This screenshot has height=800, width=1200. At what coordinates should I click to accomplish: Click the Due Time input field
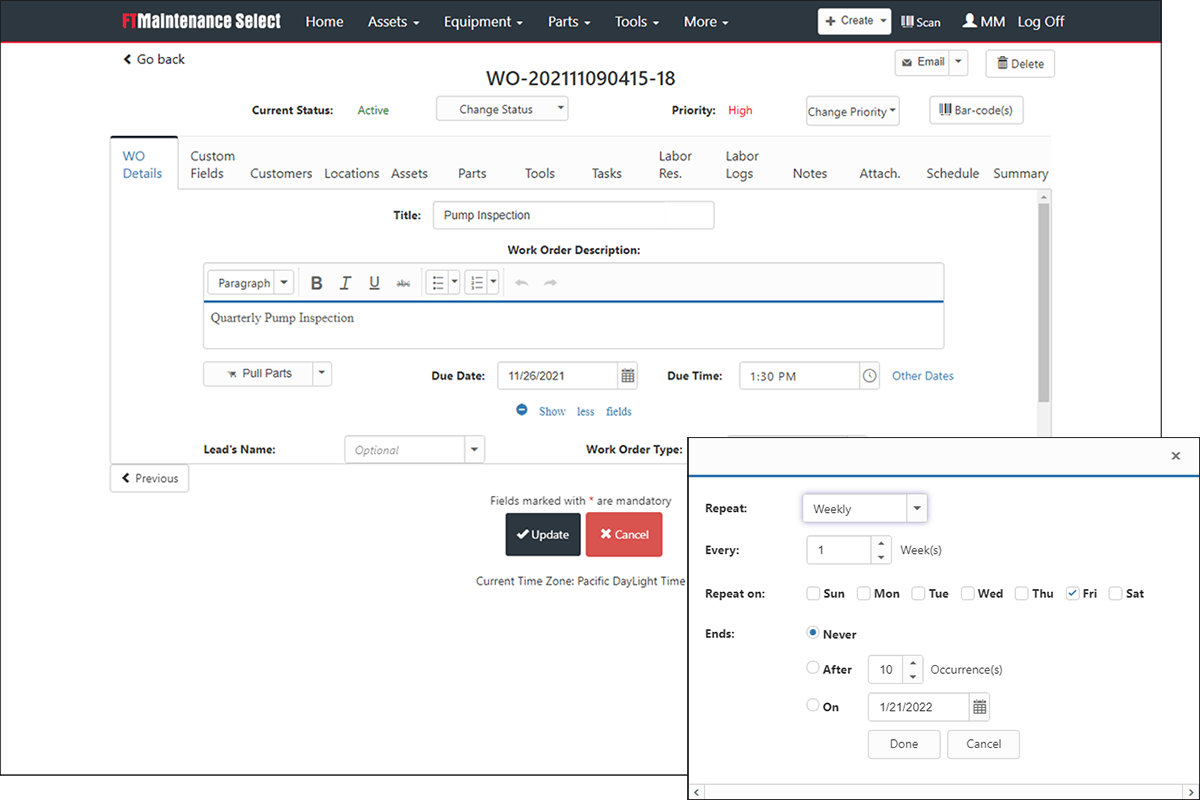pos(799,376)
